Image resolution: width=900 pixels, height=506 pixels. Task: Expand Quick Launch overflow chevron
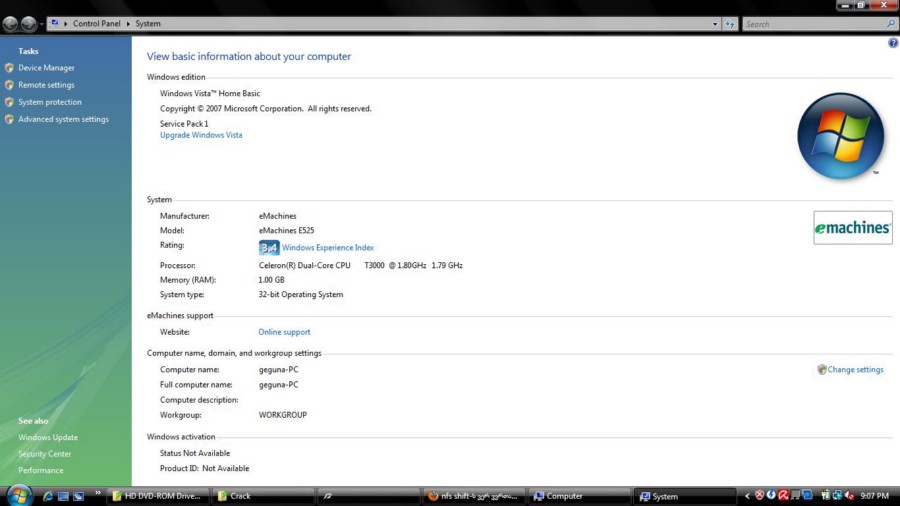pos(98,493)
